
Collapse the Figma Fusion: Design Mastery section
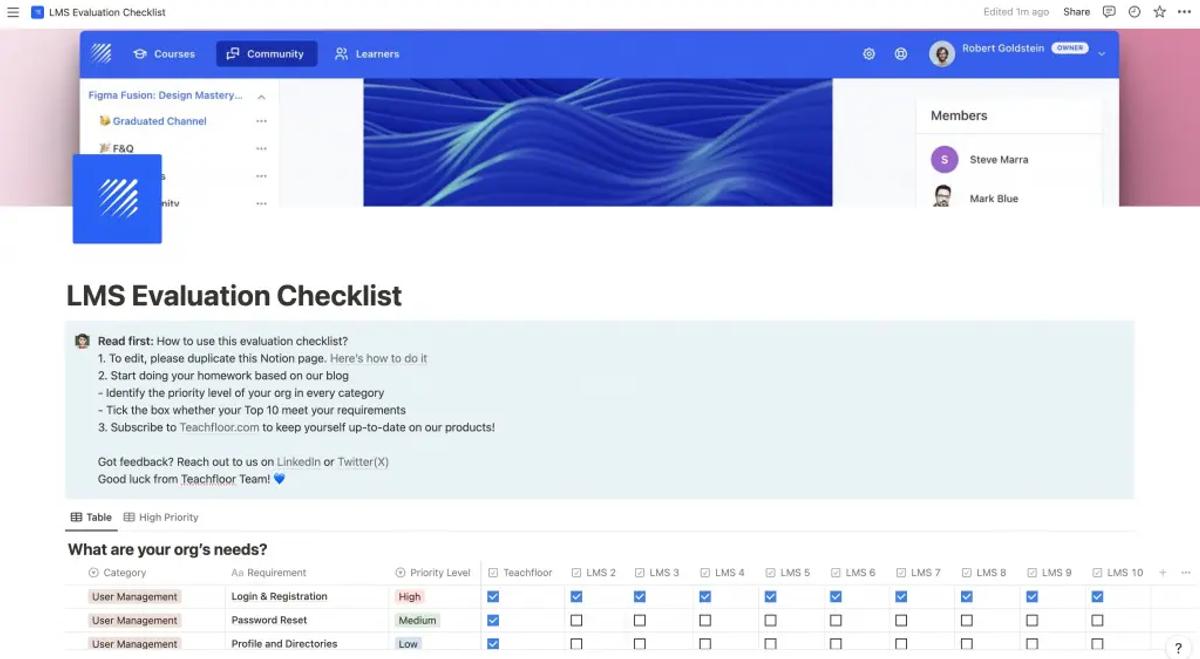tap(261, 96)
